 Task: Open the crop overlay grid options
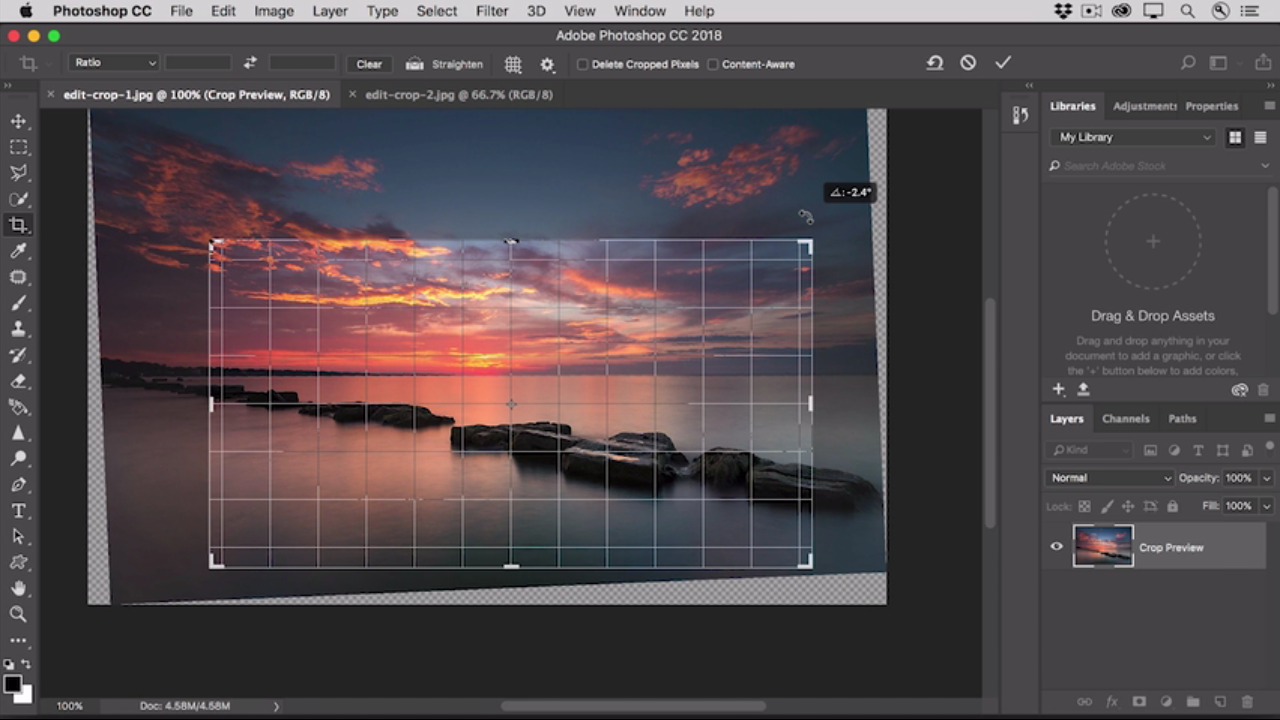pos(513,64)
